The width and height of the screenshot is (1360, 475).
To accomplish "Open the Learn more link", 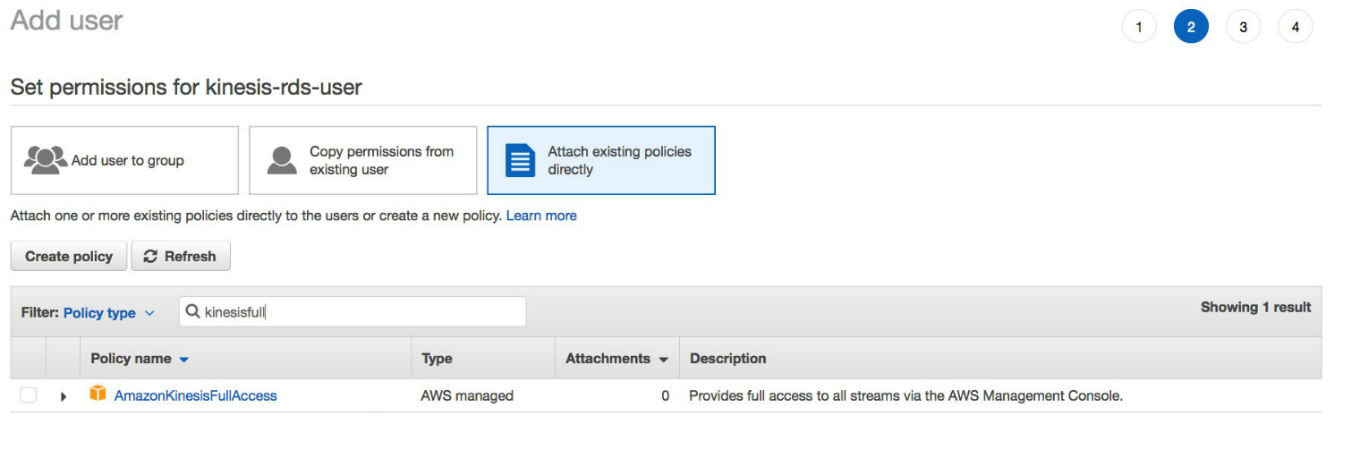I will click(x=541, y=215).
